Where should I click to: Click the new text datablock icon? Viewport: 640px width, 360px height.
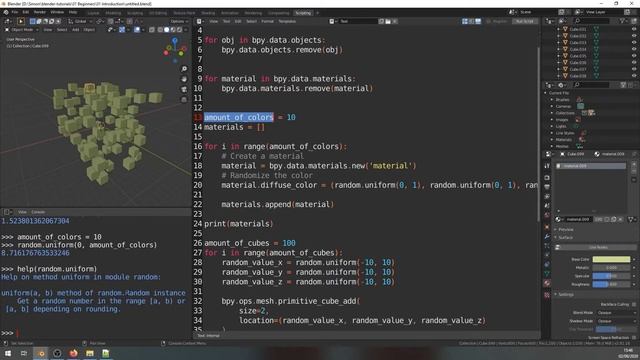(x=381, y=21)
